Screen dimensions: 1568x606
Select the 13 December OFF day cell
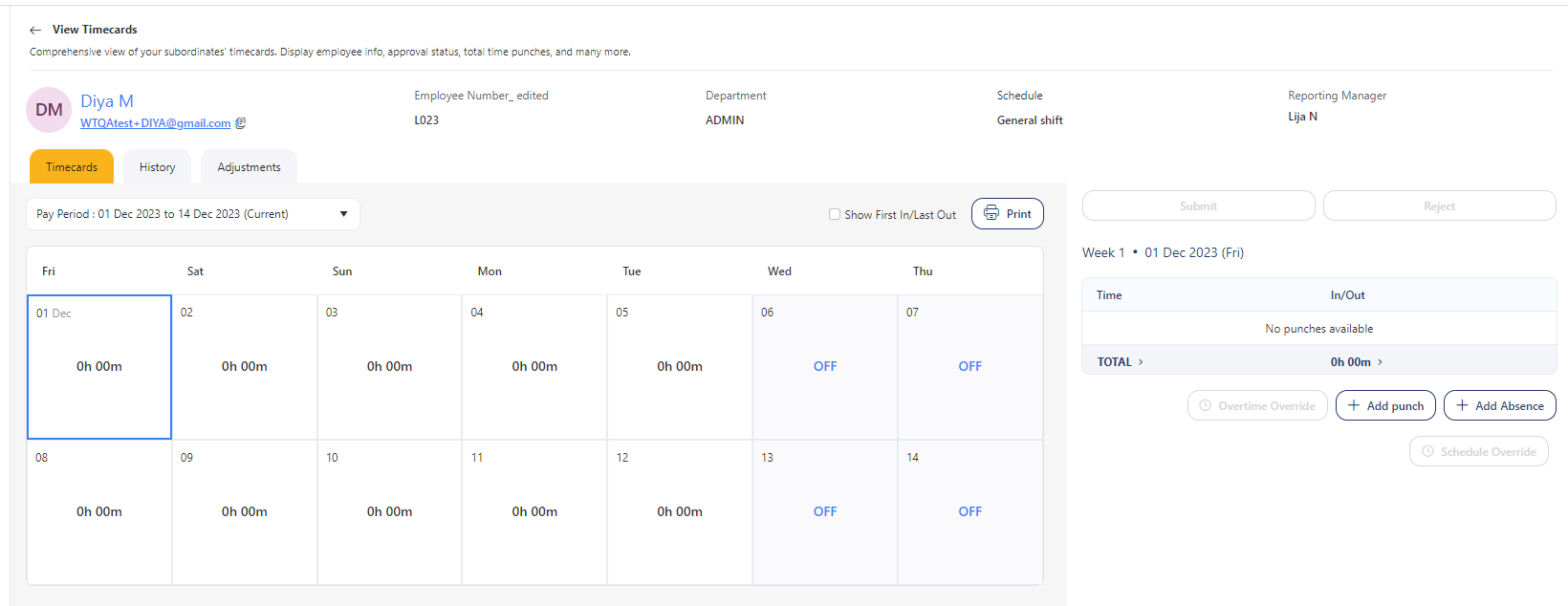tap(824, 511)
